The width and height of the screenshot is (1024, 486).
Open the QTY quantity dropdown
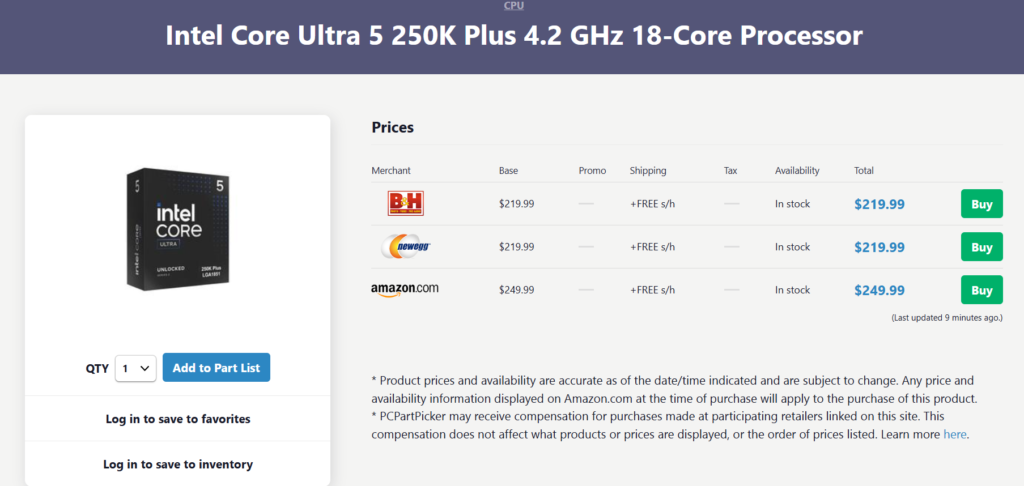[x=135, y=368]
